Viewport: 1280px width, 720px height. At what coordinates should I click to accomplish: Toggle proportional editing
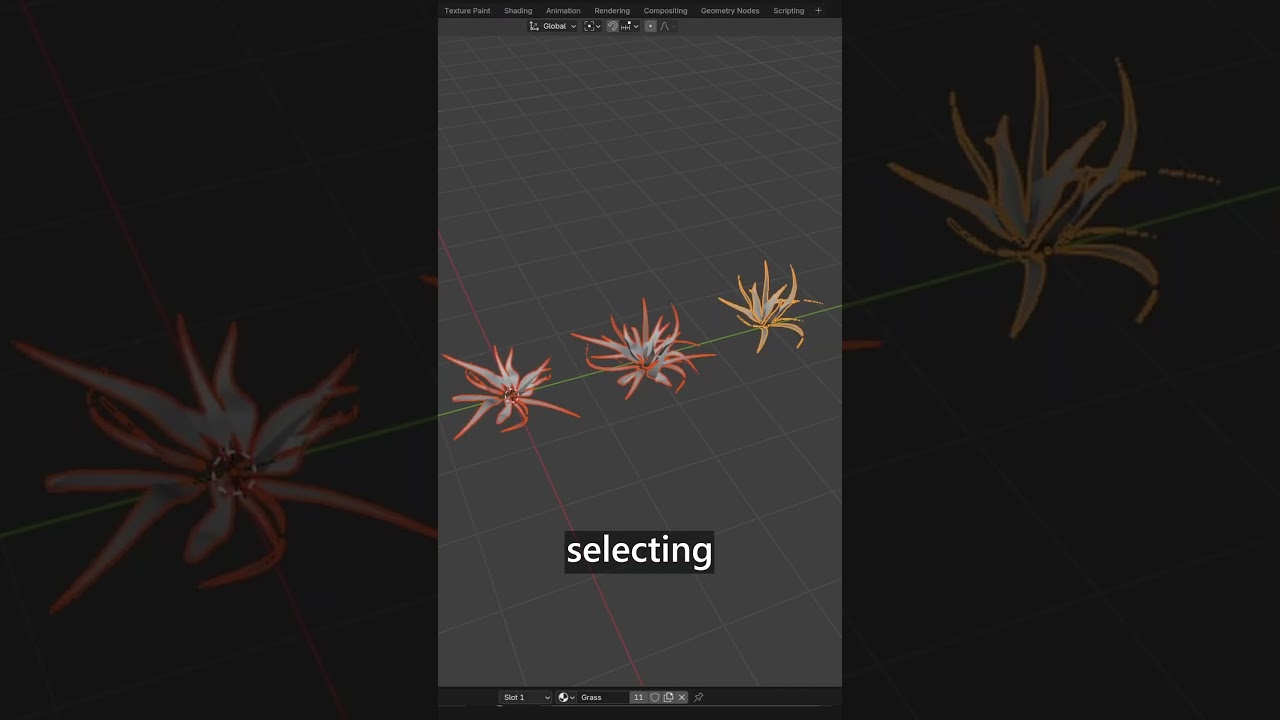coord(650,26)
